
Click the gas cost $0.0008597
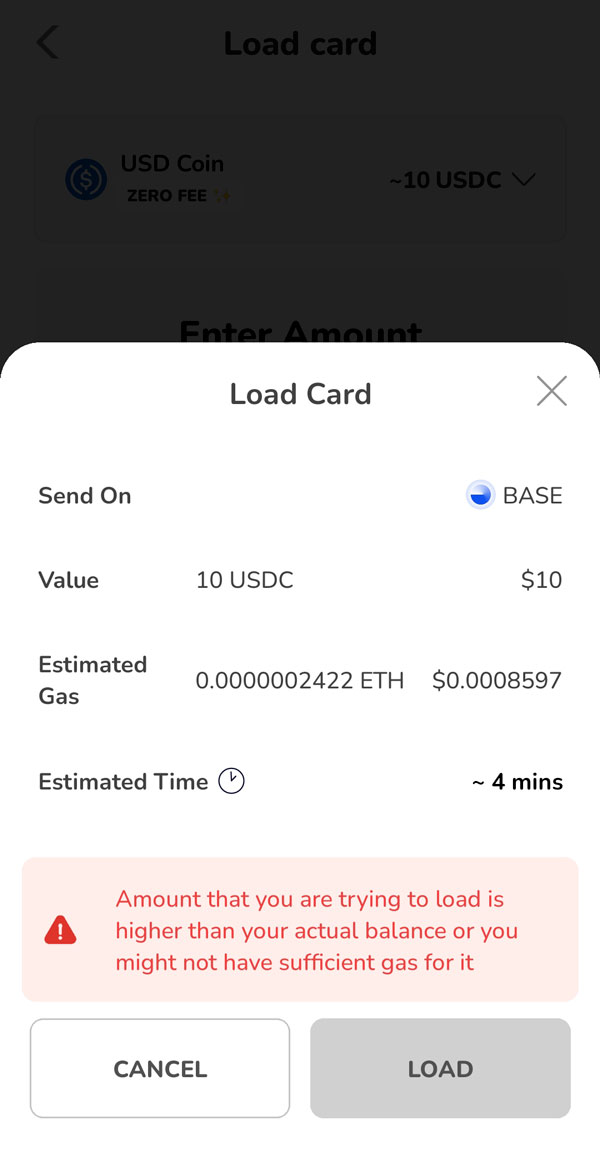497,681
